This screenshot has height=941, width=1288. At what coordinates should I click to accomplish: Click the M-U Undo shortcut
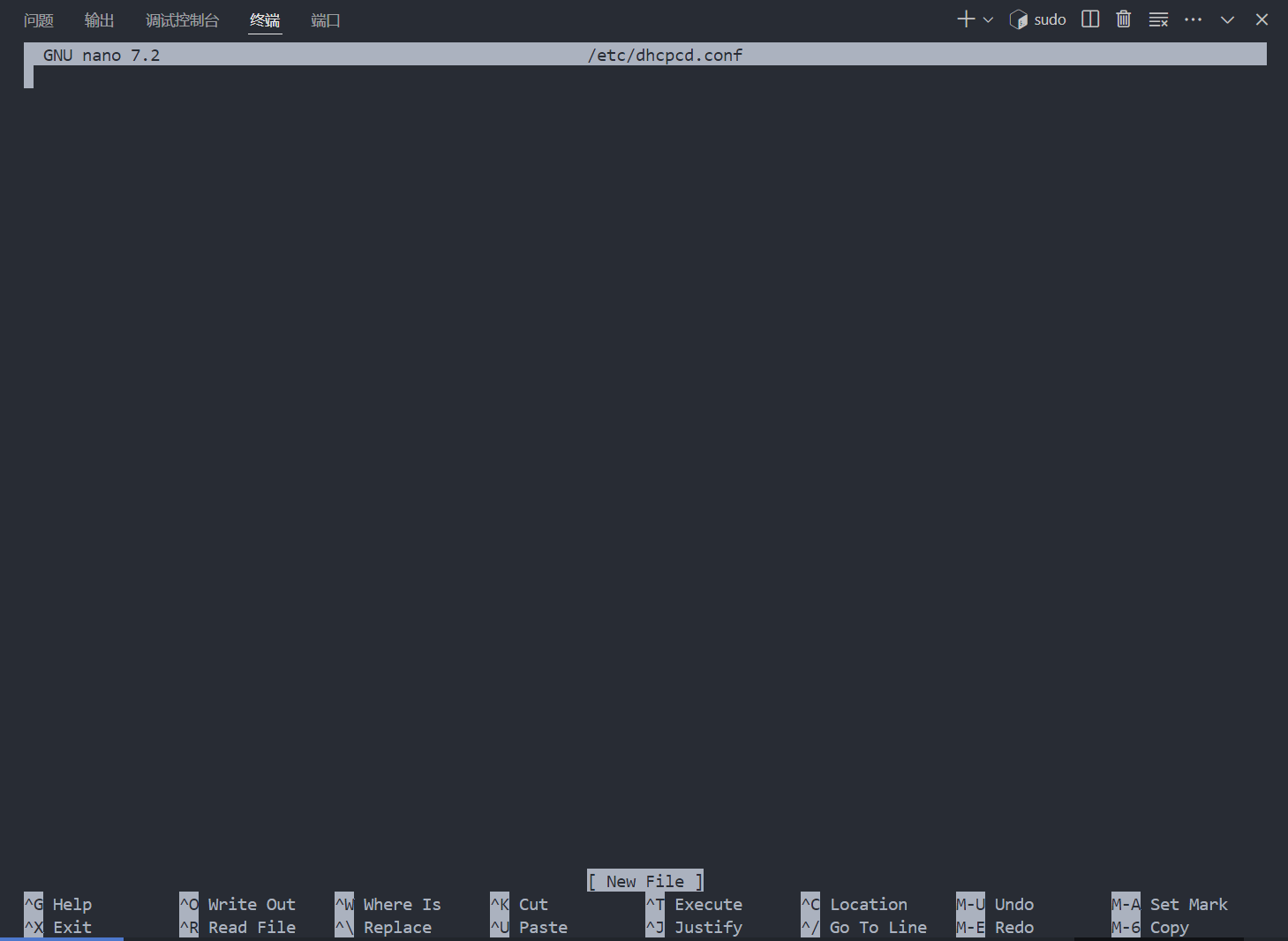coord(995,904)
